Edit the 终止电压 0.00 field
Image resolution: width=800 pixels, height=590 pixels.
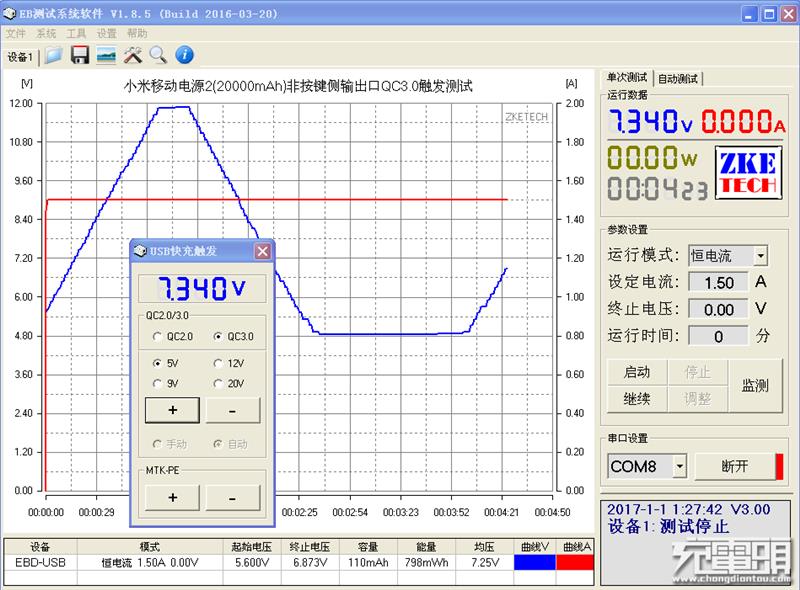click(718, 309)
